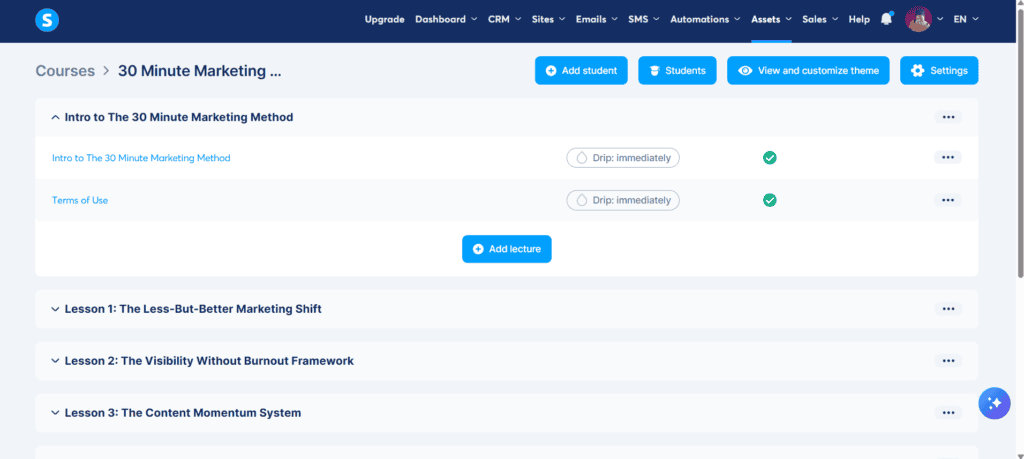Open the AI assistant sparkle button
This screenshot has height=459, width=1024.
[x=994, y=403]
